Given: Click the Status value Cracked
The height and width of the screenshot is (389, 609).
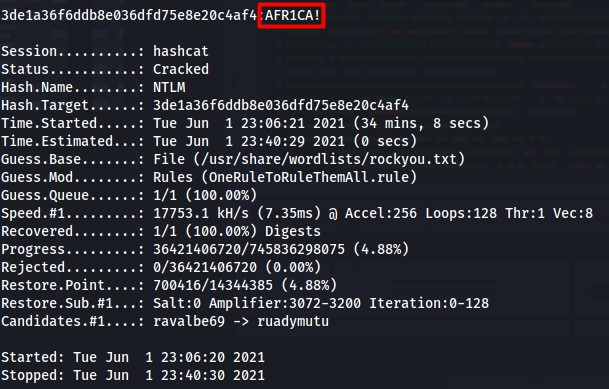Looking at the screenshot, I should pyautogui.click(x=181, y=69).
